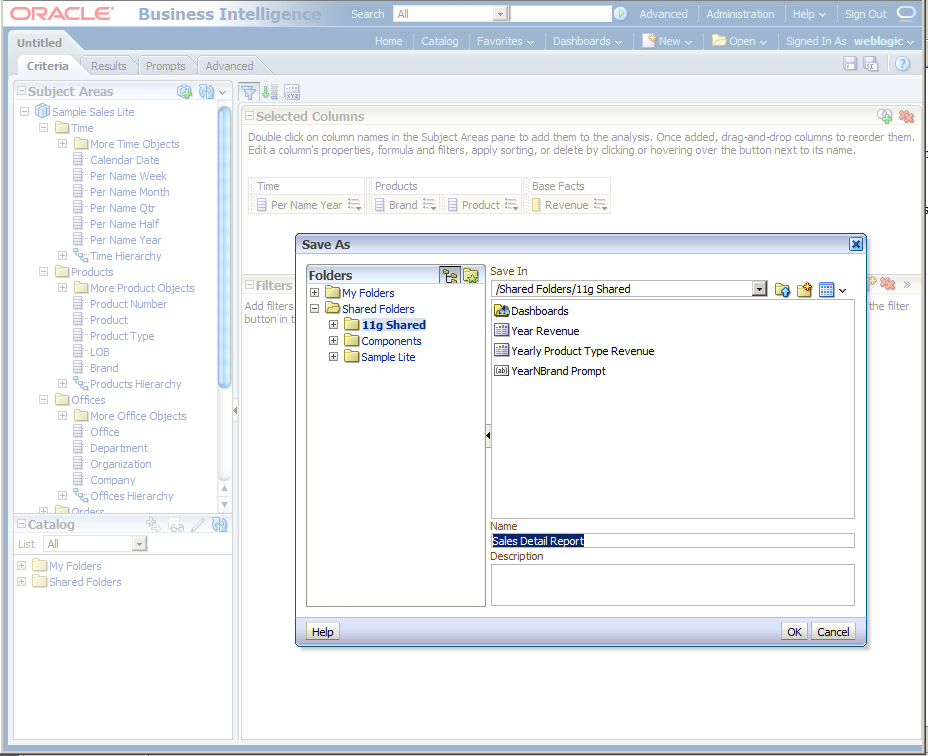This screenshot has width=928, height=756.
Task: Expand the More Product Objects folder
Action: coord(61,287)
